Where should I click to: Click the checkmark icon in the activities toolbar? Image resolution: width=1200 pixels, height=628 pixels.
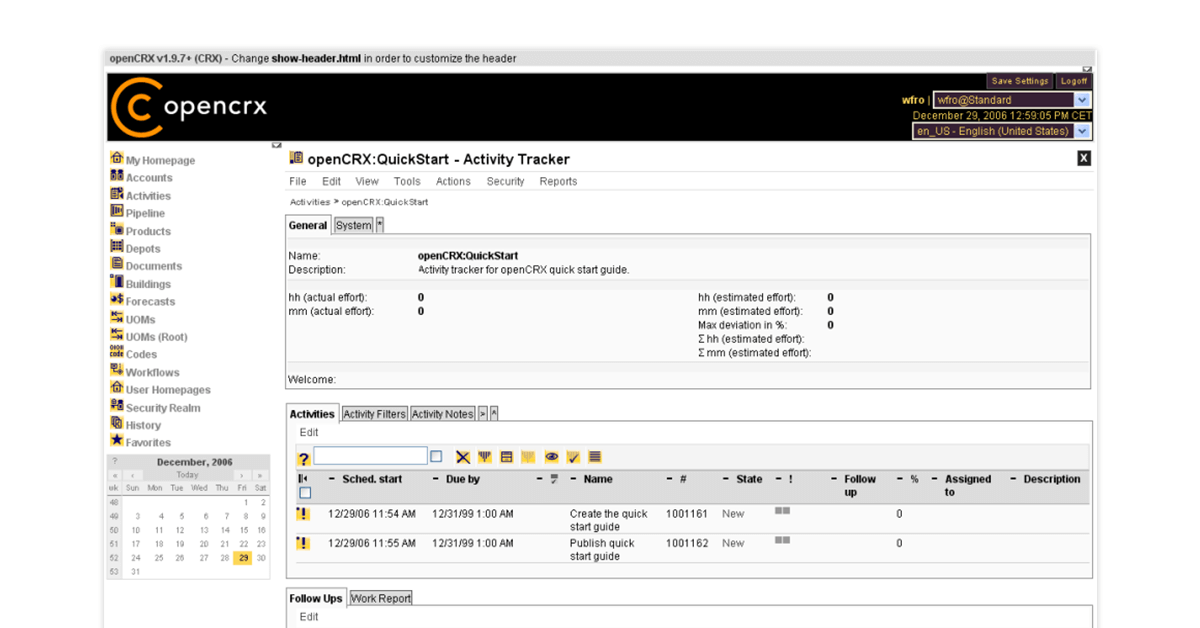573,457
